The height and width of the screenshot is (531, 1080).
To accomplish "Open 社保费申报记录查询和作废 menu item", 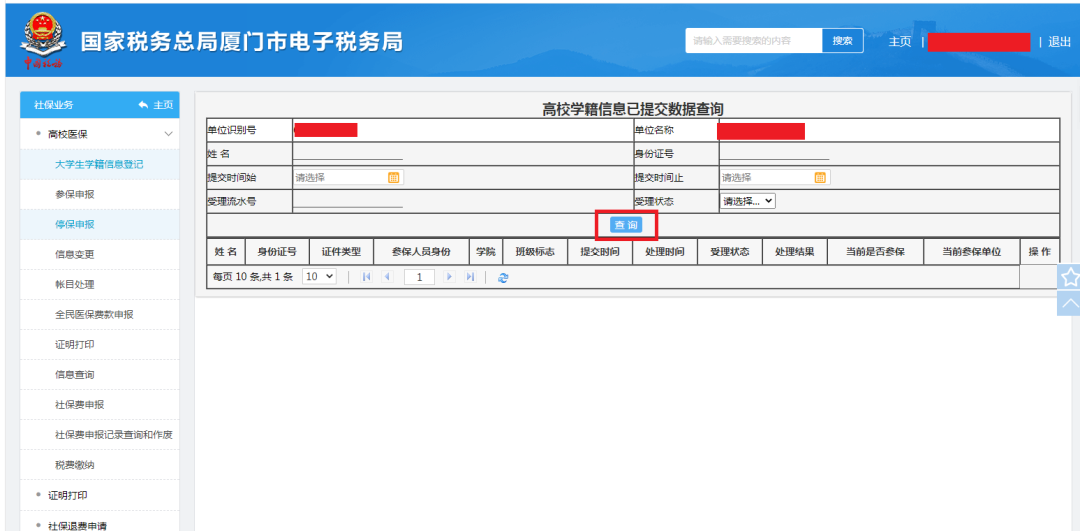I will click(99, 435).
